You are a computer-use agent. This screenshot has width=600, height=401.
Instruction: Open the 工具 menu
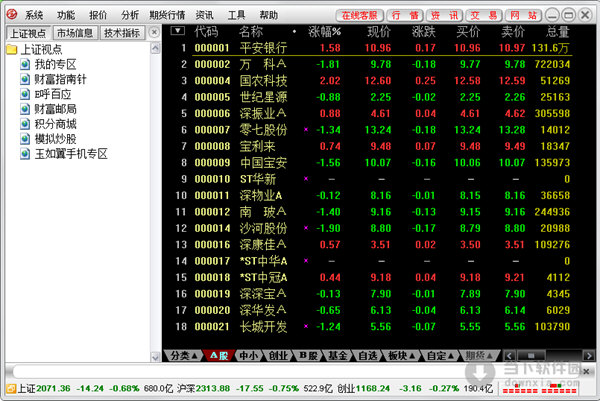(236, 15)
